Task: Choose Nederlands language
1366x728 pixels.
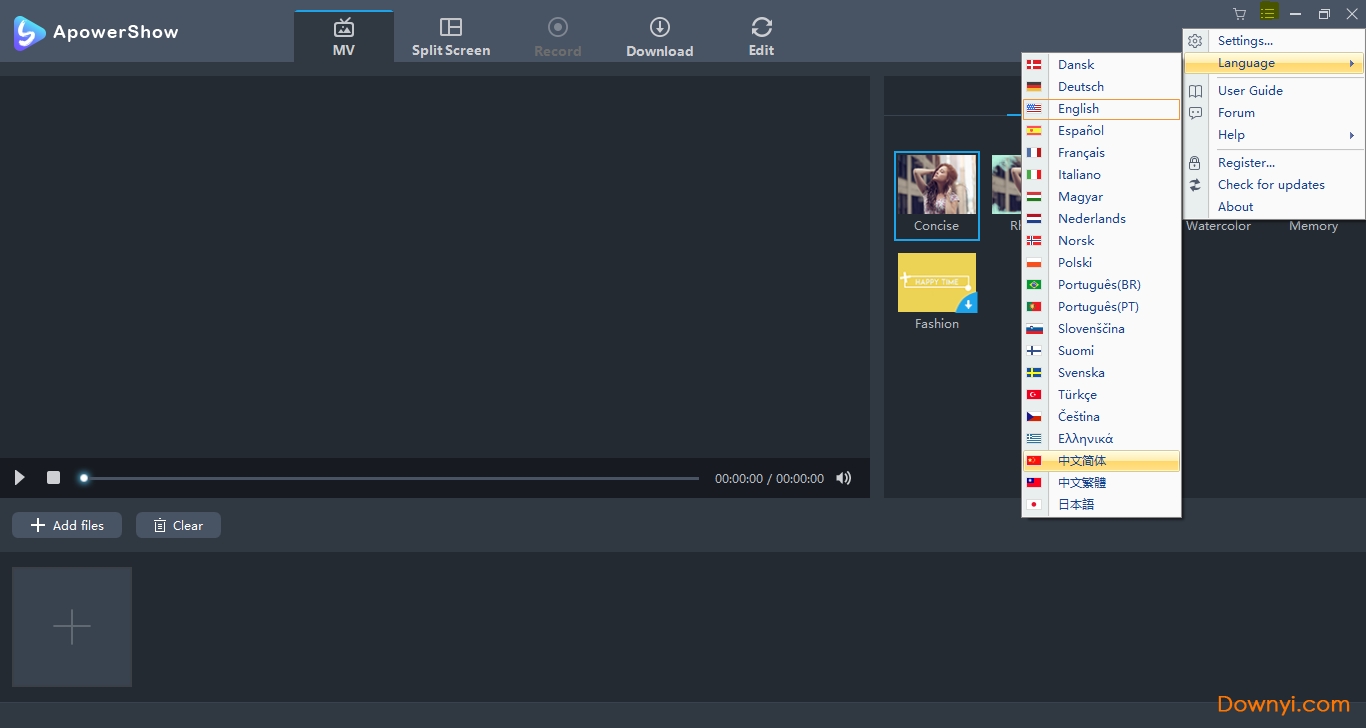Action: coord(1101,219)
